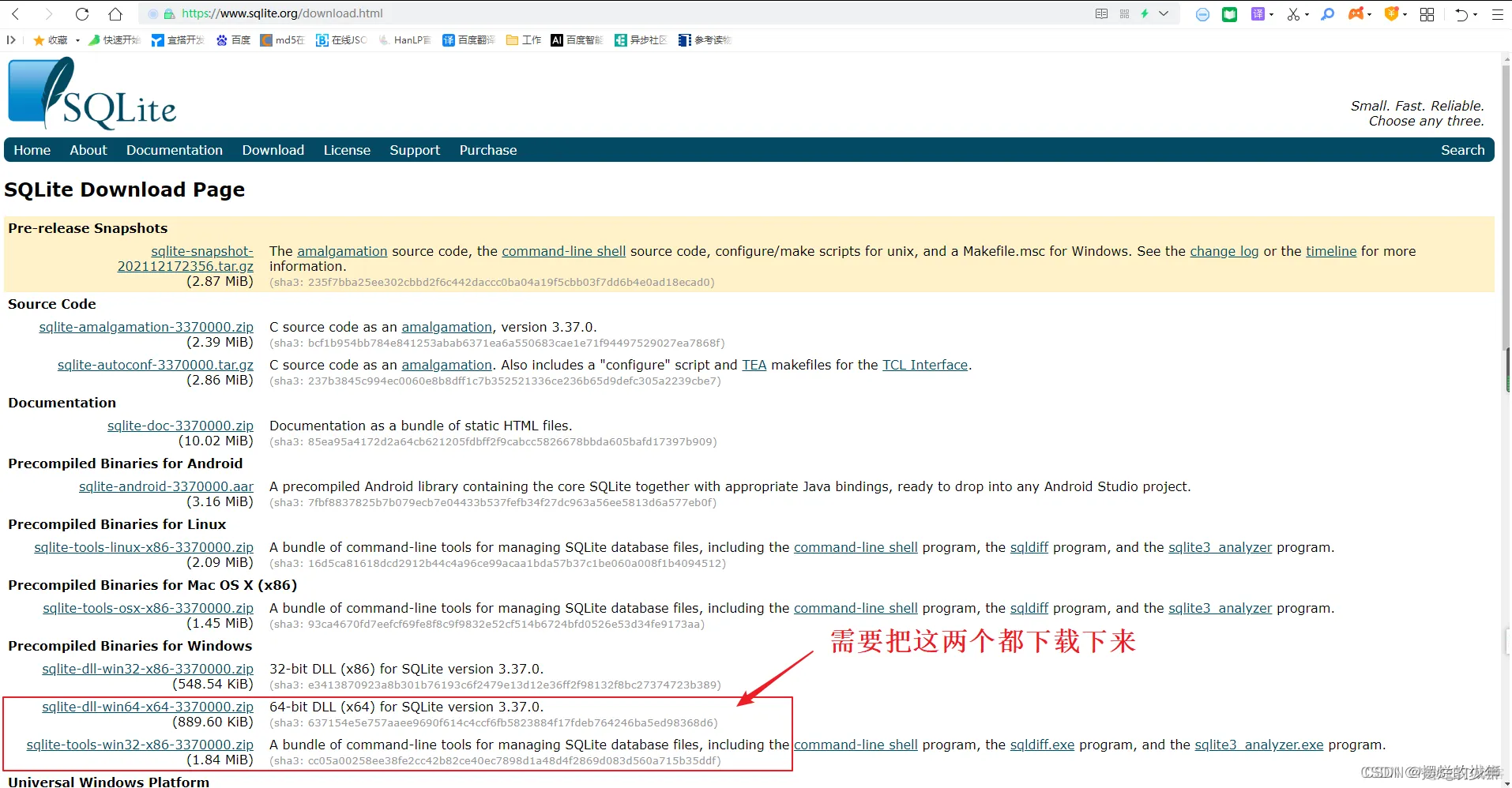Viewport: 1512px width, 788px height.
Task: Open the 百度翻译 bookmark
Action: click(468, 40)
